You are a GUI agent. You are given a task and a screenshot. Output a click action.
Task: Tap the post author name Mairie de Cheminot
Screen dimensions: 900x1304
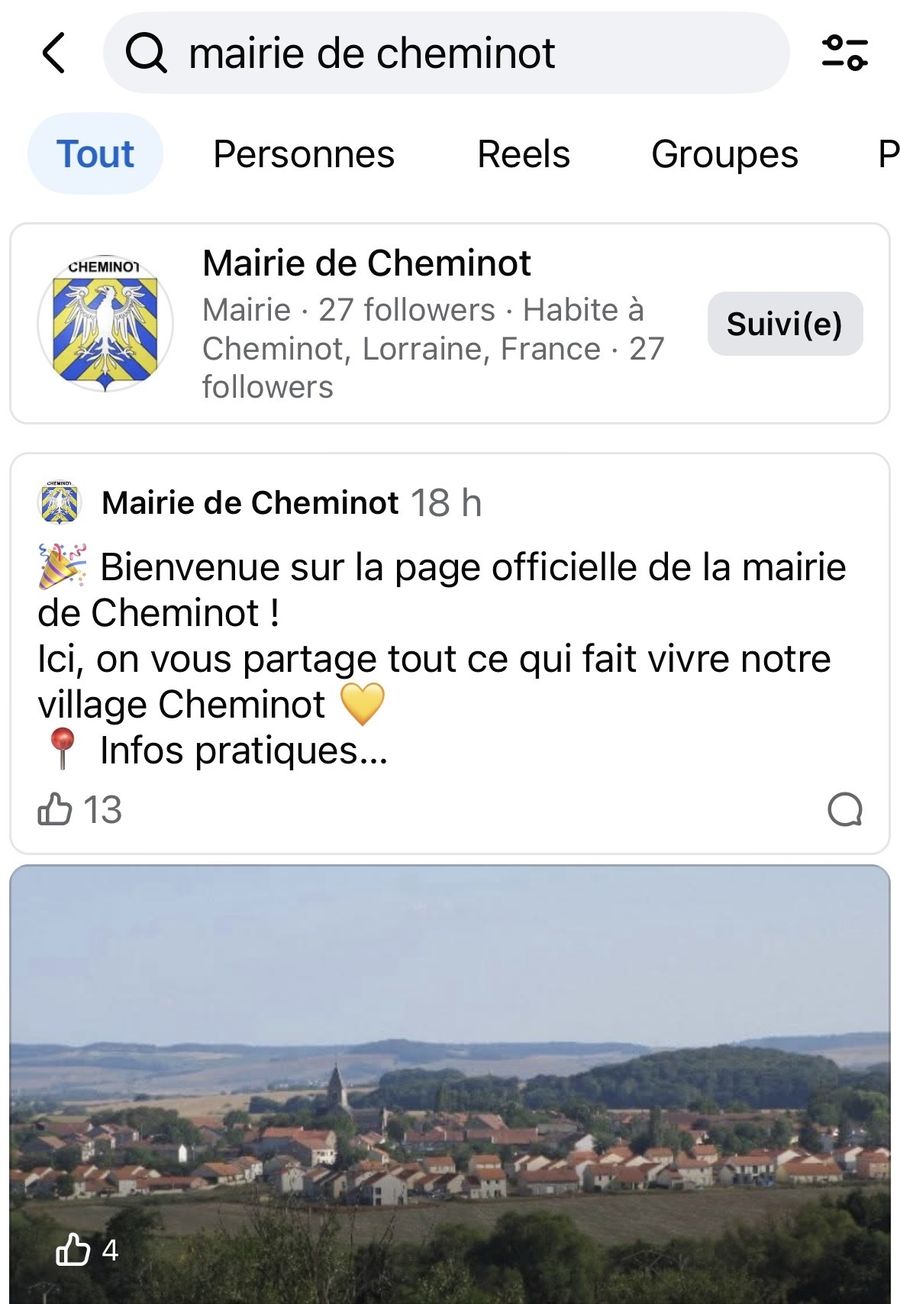[250, 503]
